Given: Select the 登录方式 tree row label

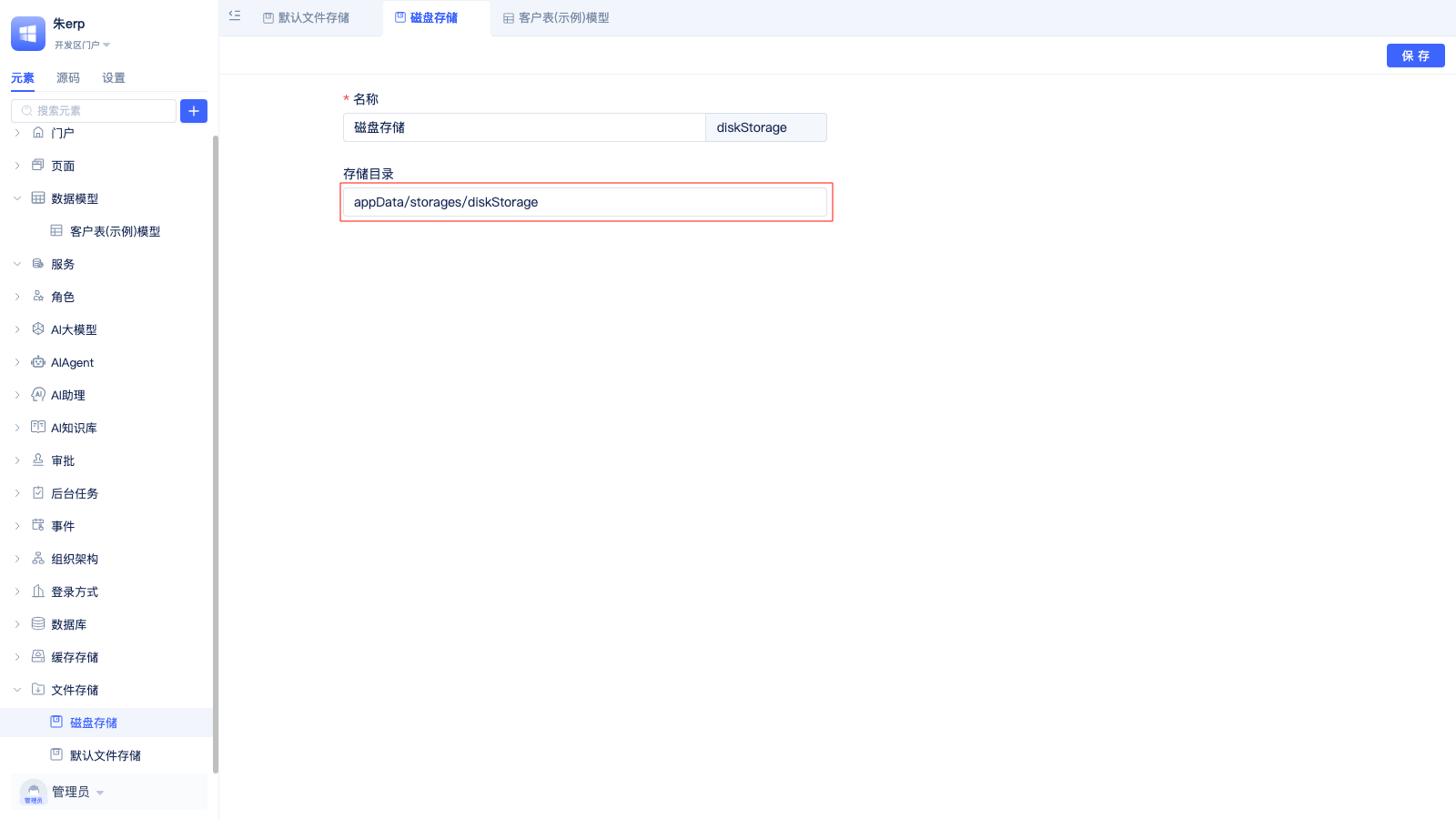Looking at the screenshot, I should (75, 591).
